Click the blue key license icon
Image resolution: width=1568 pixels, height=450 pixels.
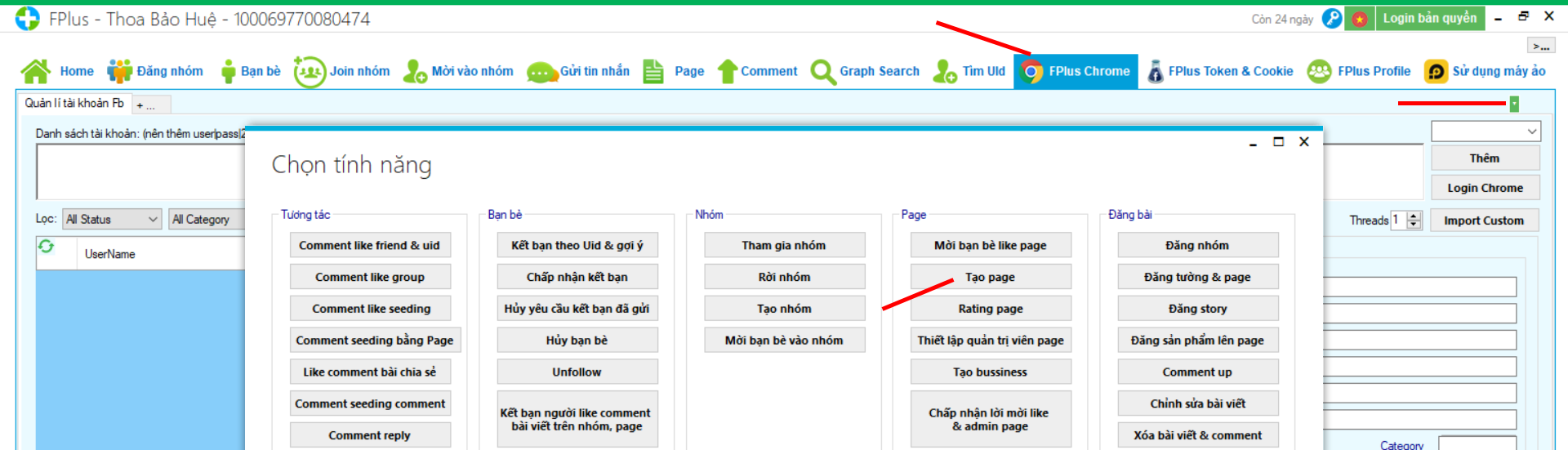[1332, 18]
